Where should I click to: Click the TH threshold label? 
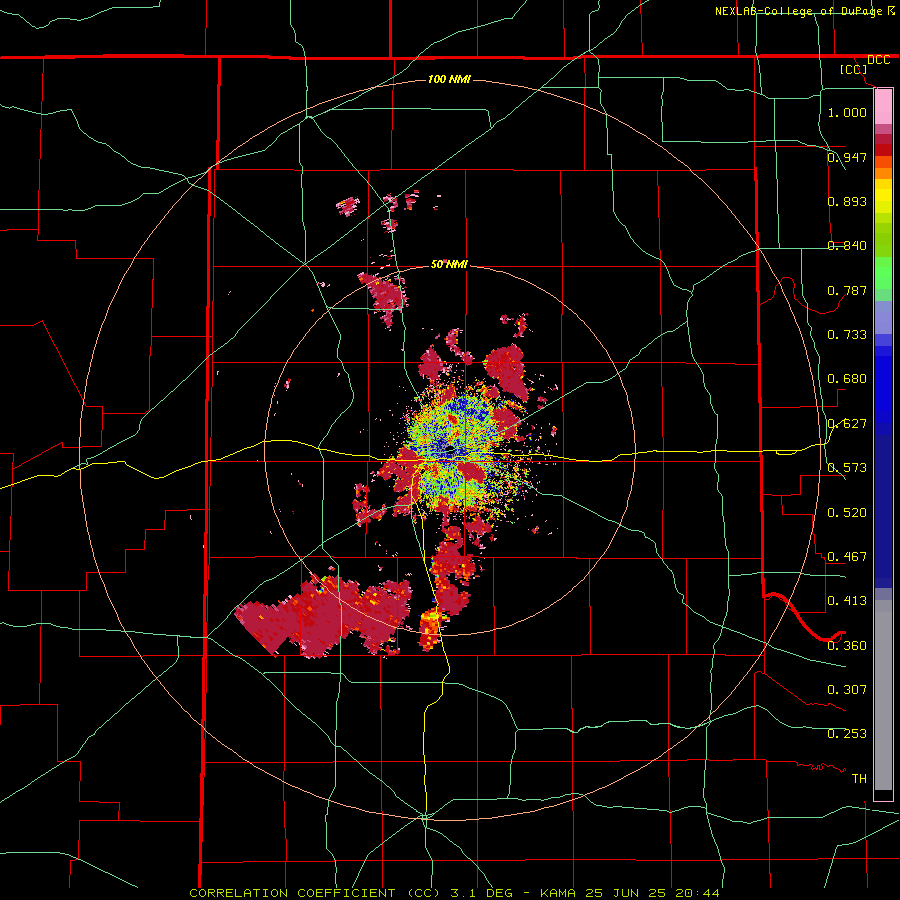(859, 779)
